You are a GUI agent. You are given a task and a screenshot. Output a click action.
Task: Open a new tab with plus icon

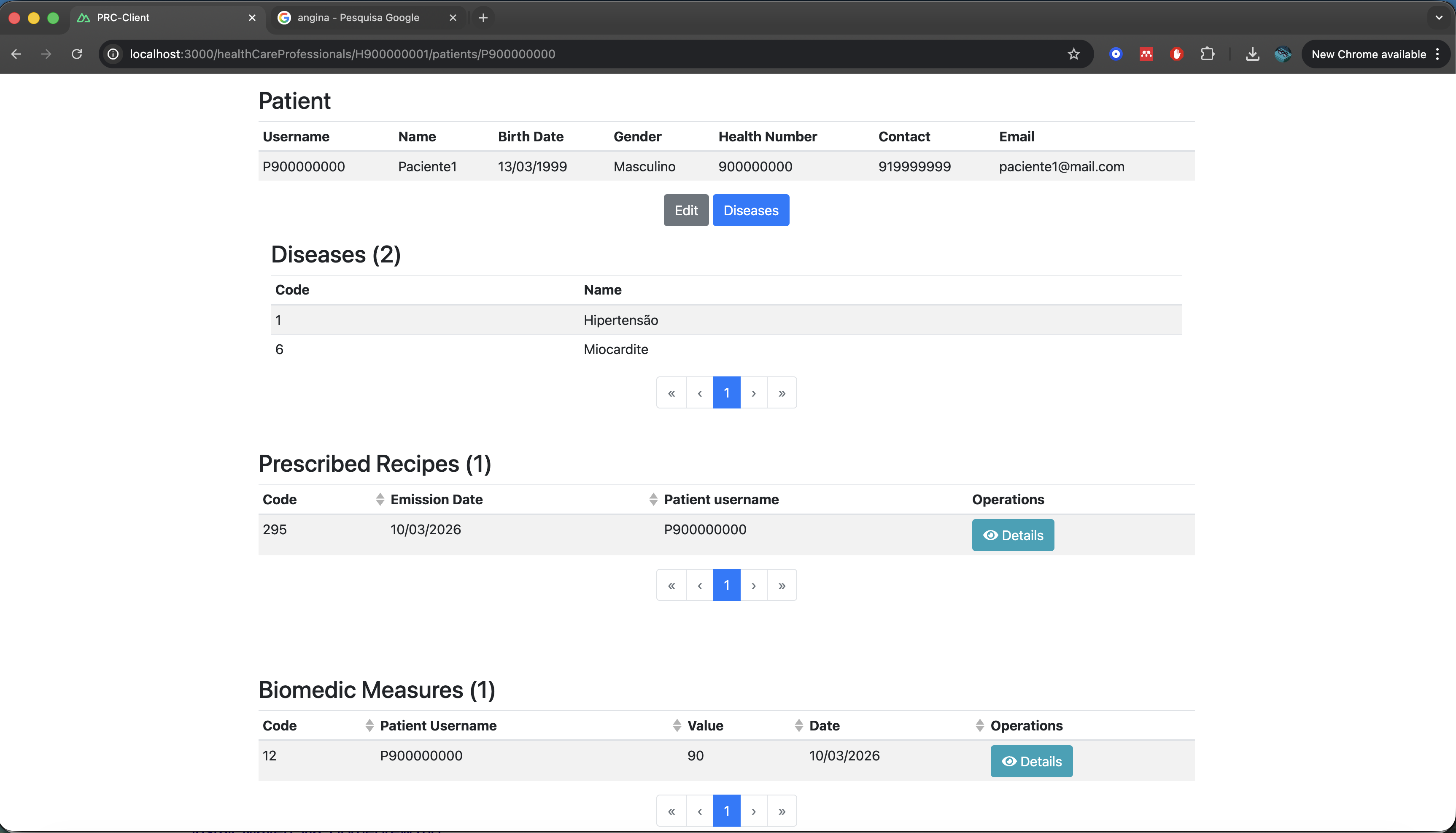pyautogui.click(x=483, y=18)
